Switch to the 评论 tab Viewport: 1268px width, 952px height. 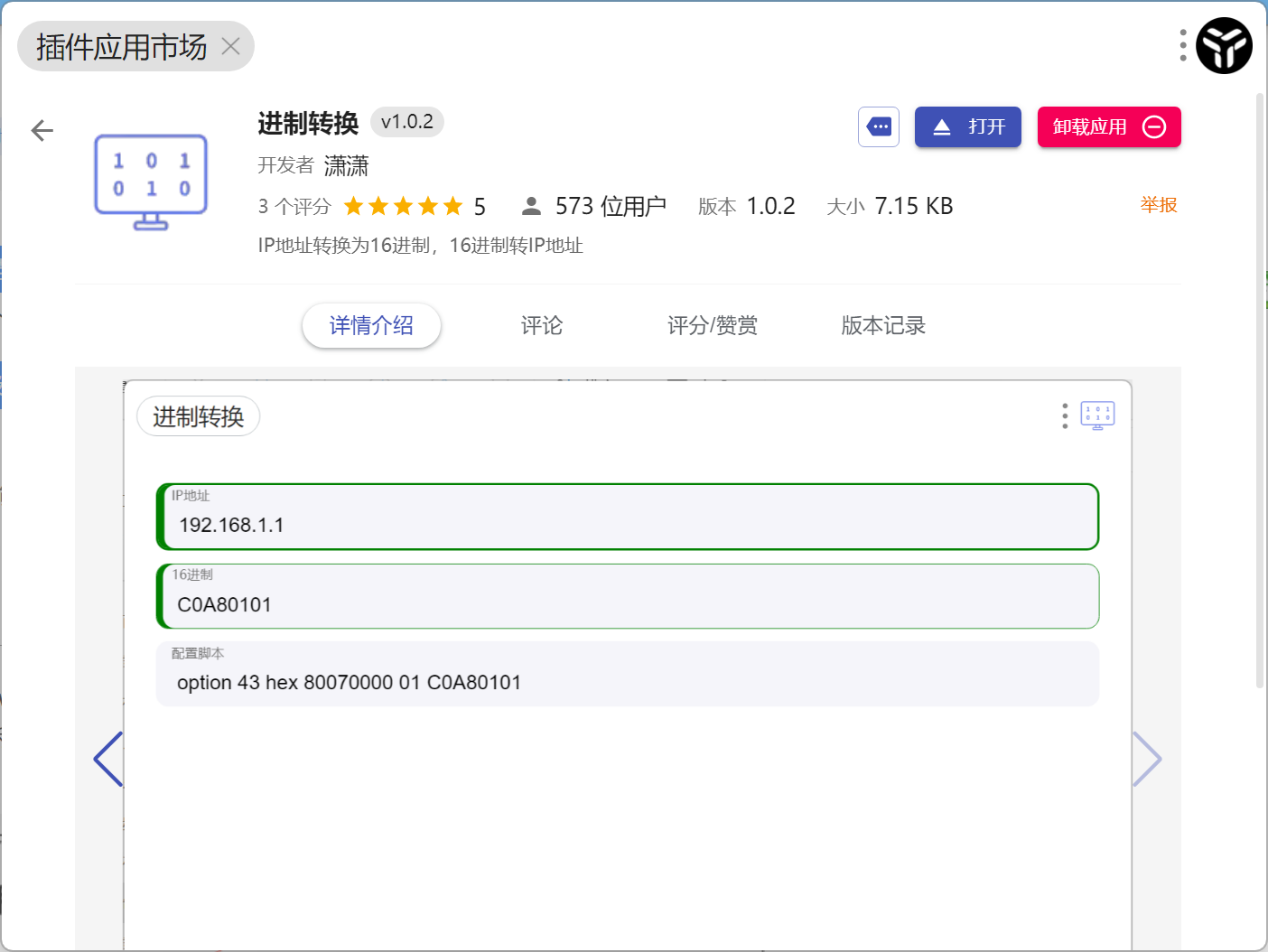[x=542, y=325]
